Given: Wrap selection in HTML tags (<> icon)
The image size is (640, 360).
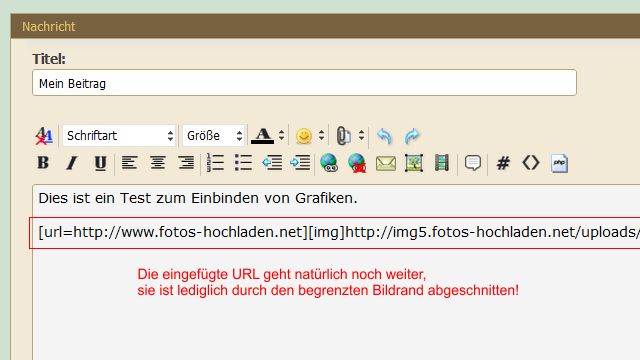Looking at the screenshot, I should coord(531,163).
